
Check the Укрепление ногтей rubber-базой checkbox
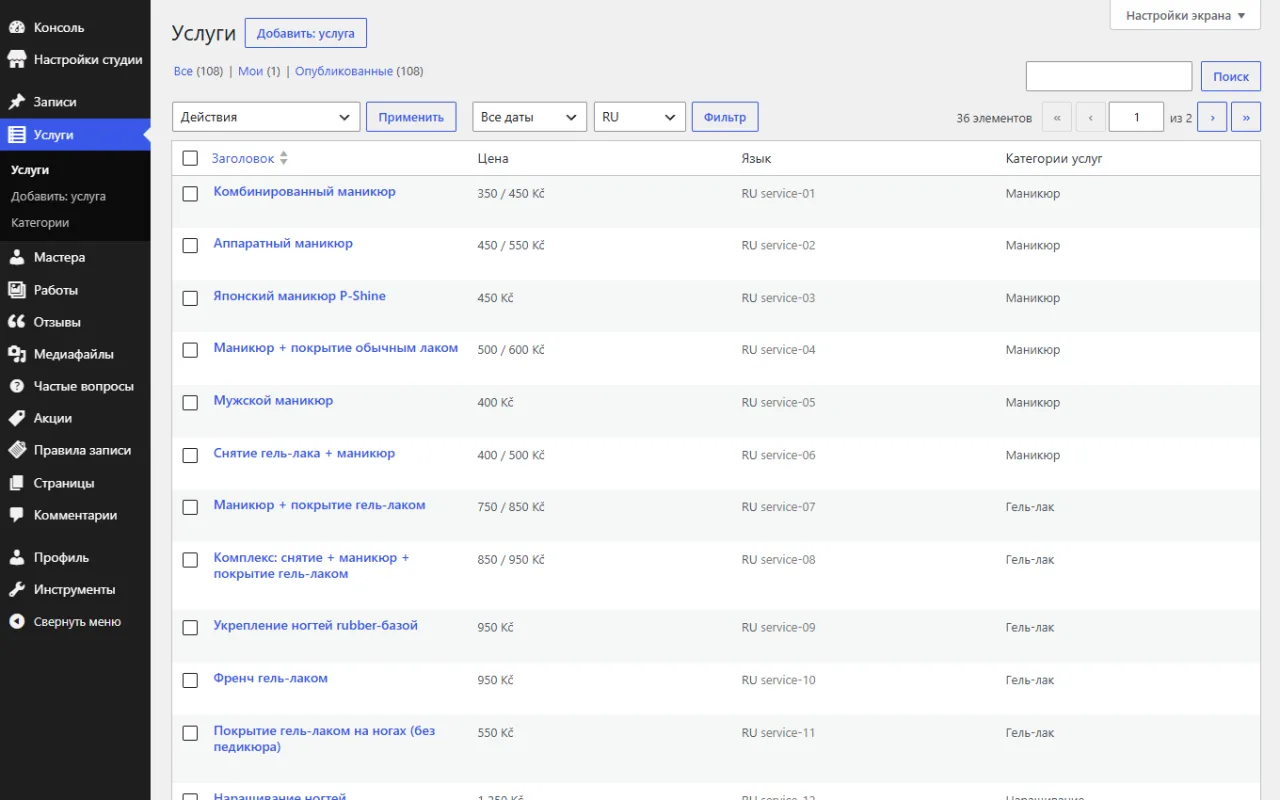190,627
